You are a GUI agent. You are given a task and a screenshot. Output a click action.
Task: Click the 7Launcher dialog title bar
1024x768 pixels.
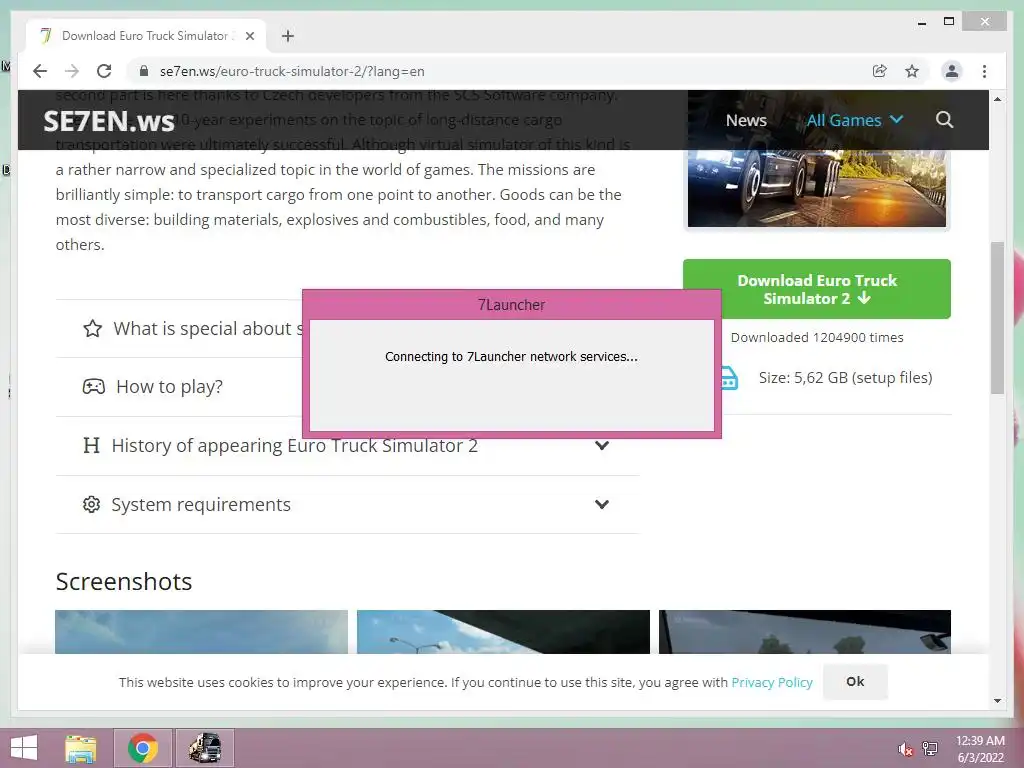click(511, 305)
